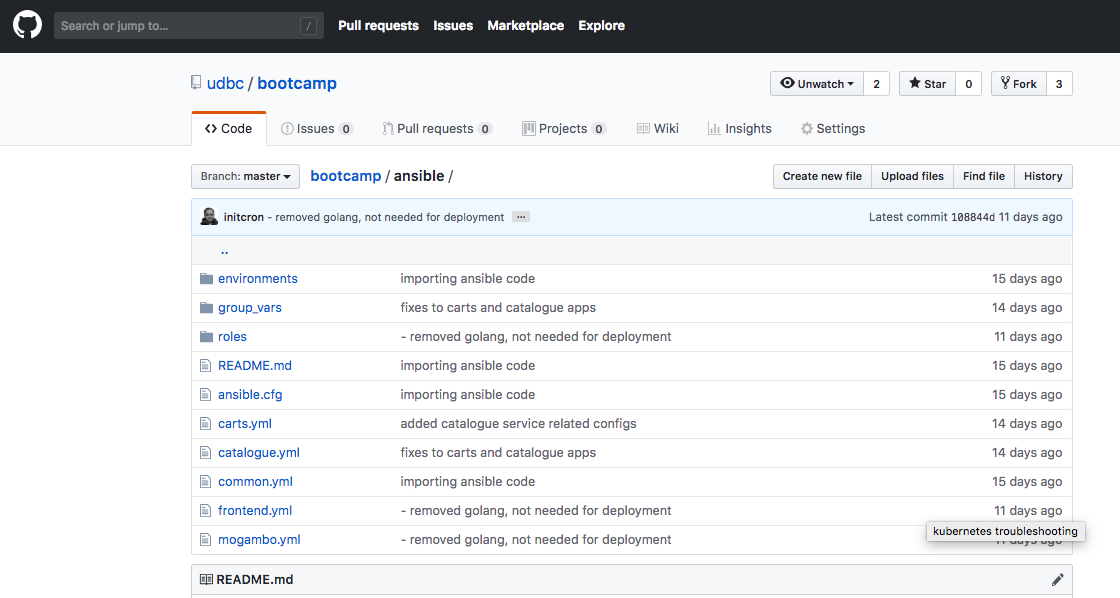Open commit message in group_vars row
The height and width of the screenshot is (598, 1120).
498,308
